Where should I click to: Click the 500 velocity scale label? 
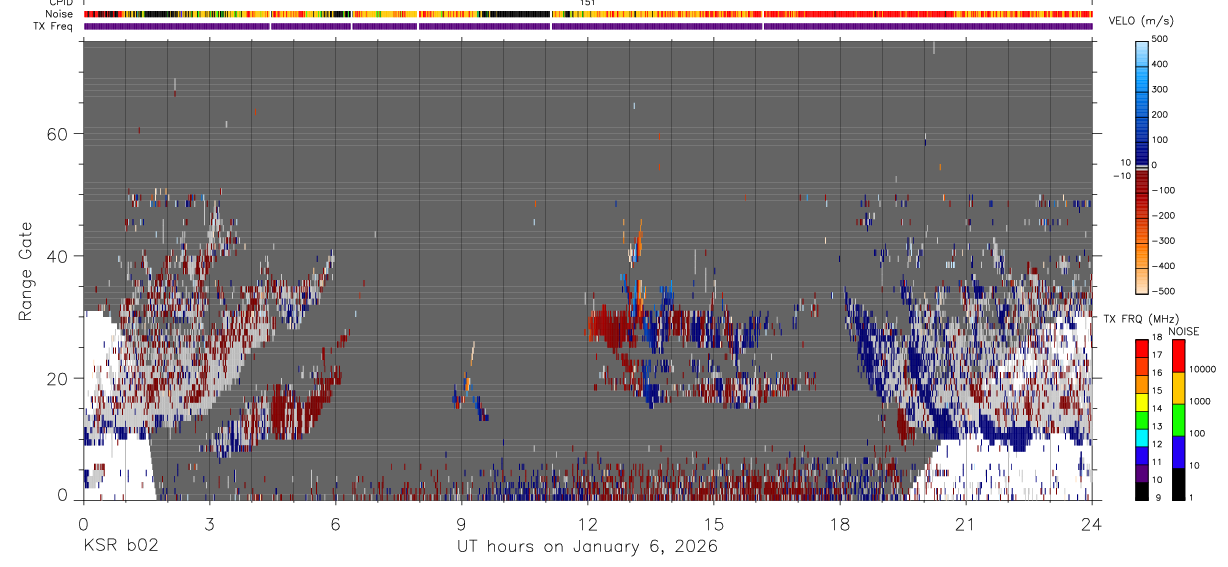(1161, 39)
